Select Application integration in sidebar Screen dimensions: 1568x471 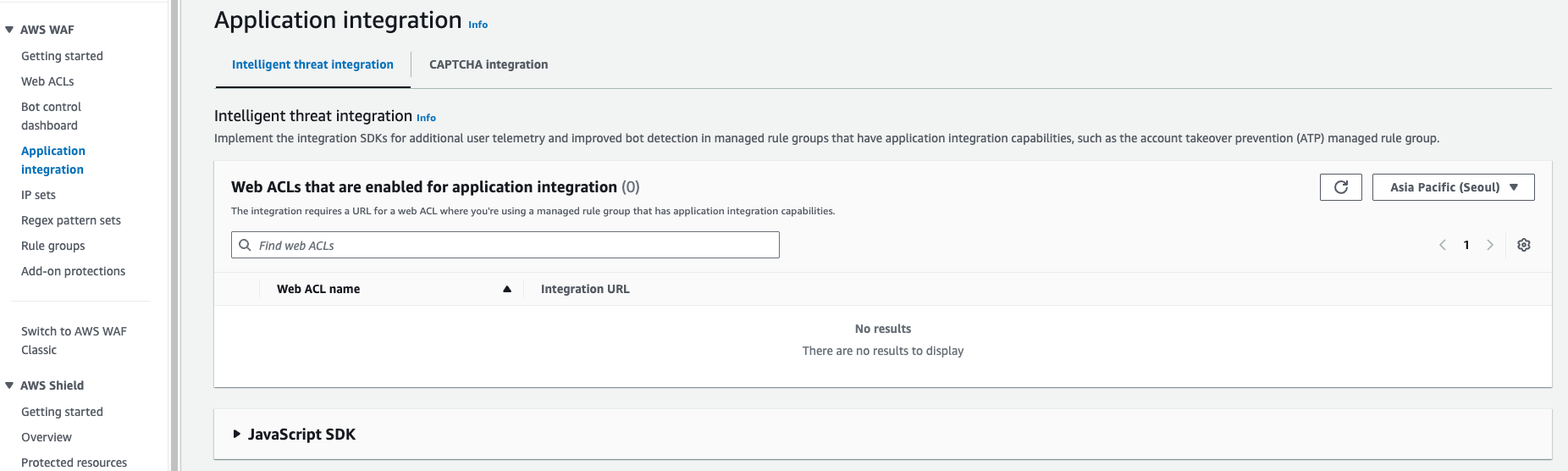point(53,160)
